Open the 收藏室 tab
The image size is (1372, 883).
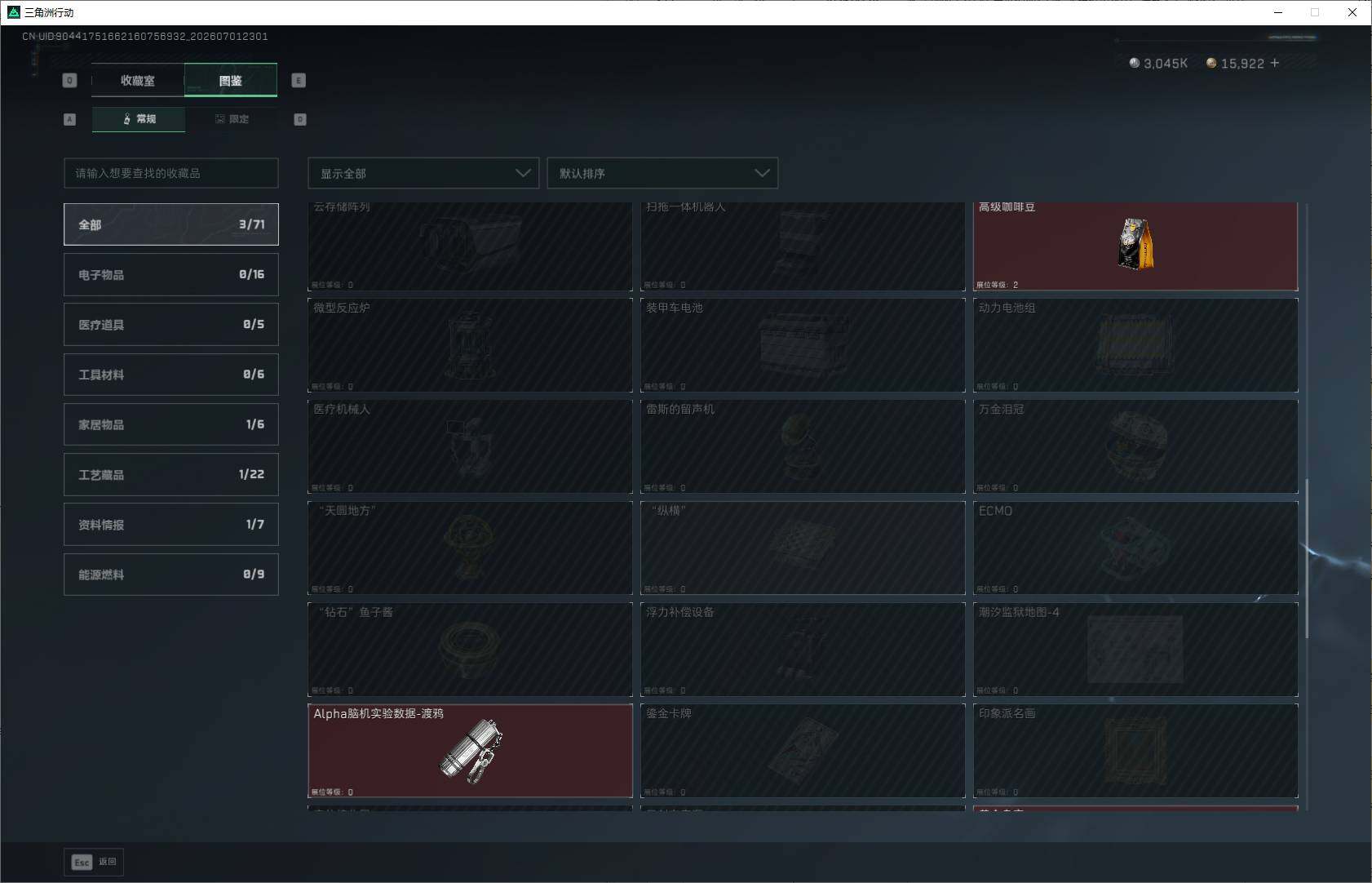[138, 80]
